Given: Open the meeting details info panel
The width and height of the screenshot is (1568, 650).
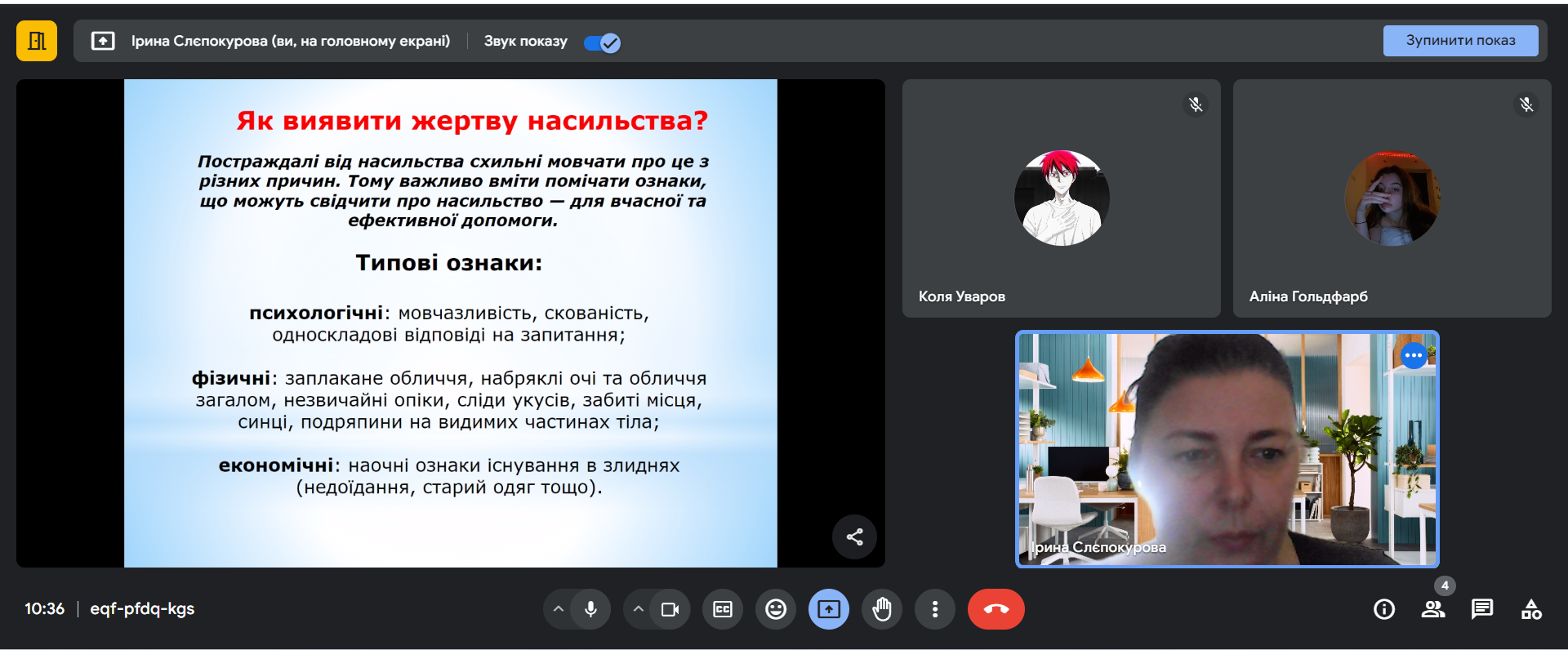Looking at the screenshot, I should pos(1384,609).
